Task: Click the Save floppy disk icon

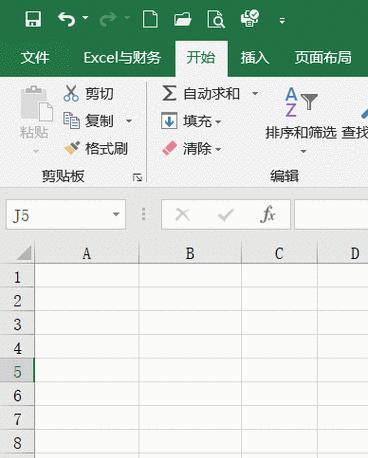Action: click(x=33, y=19)
